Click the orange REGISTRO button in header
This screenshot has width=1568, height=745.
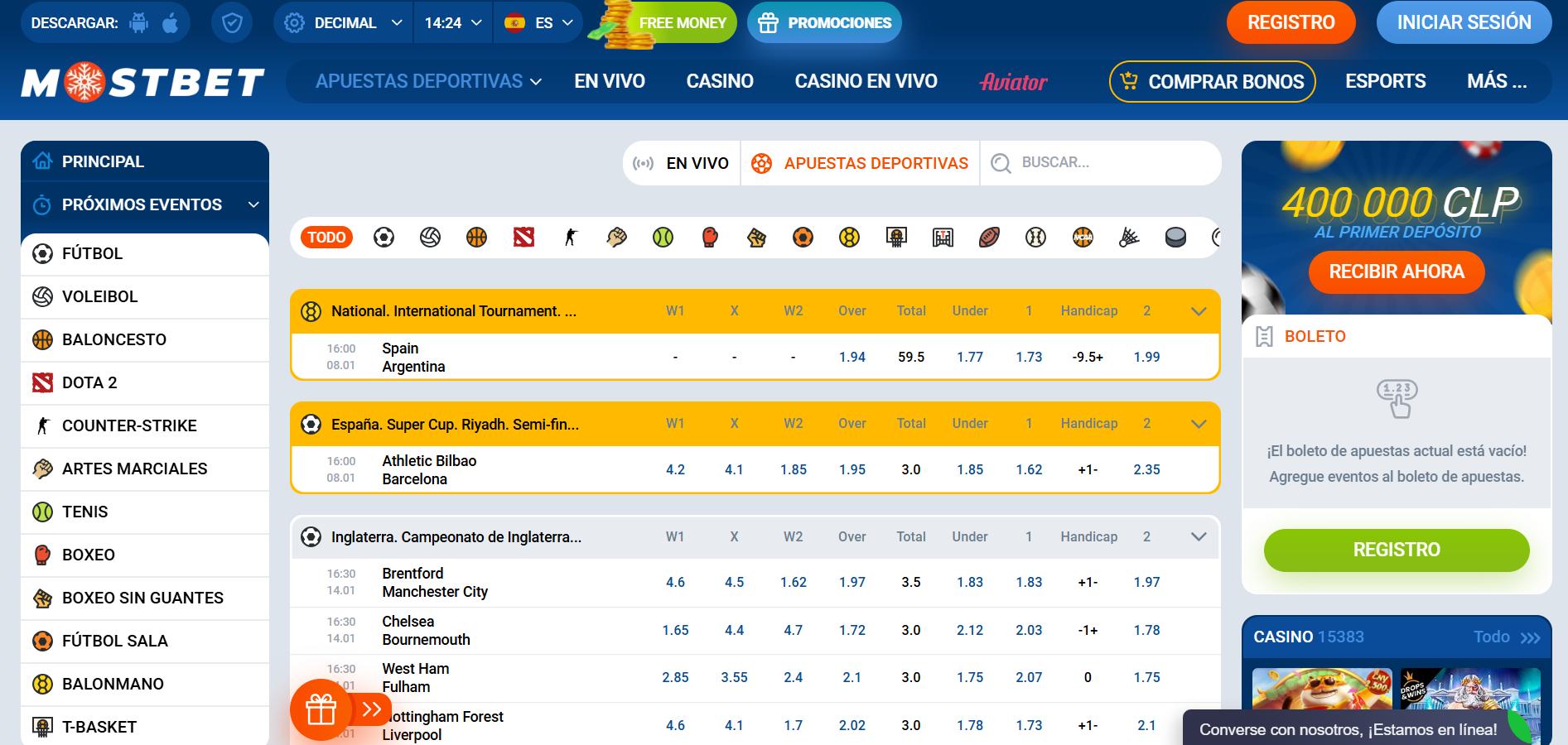[1291, 22]
